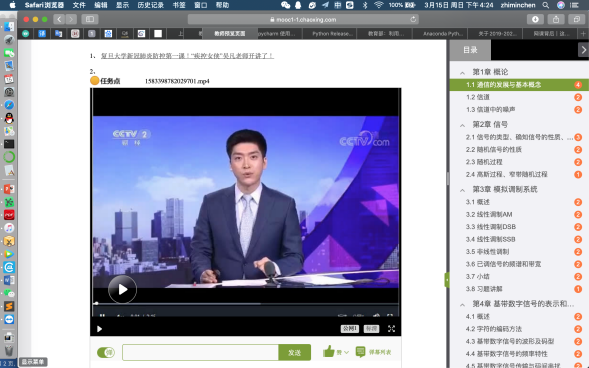Open the dropdown arrow next to 赞
The height and width of the screenshot is (368, 589).
tap(346, 352)
